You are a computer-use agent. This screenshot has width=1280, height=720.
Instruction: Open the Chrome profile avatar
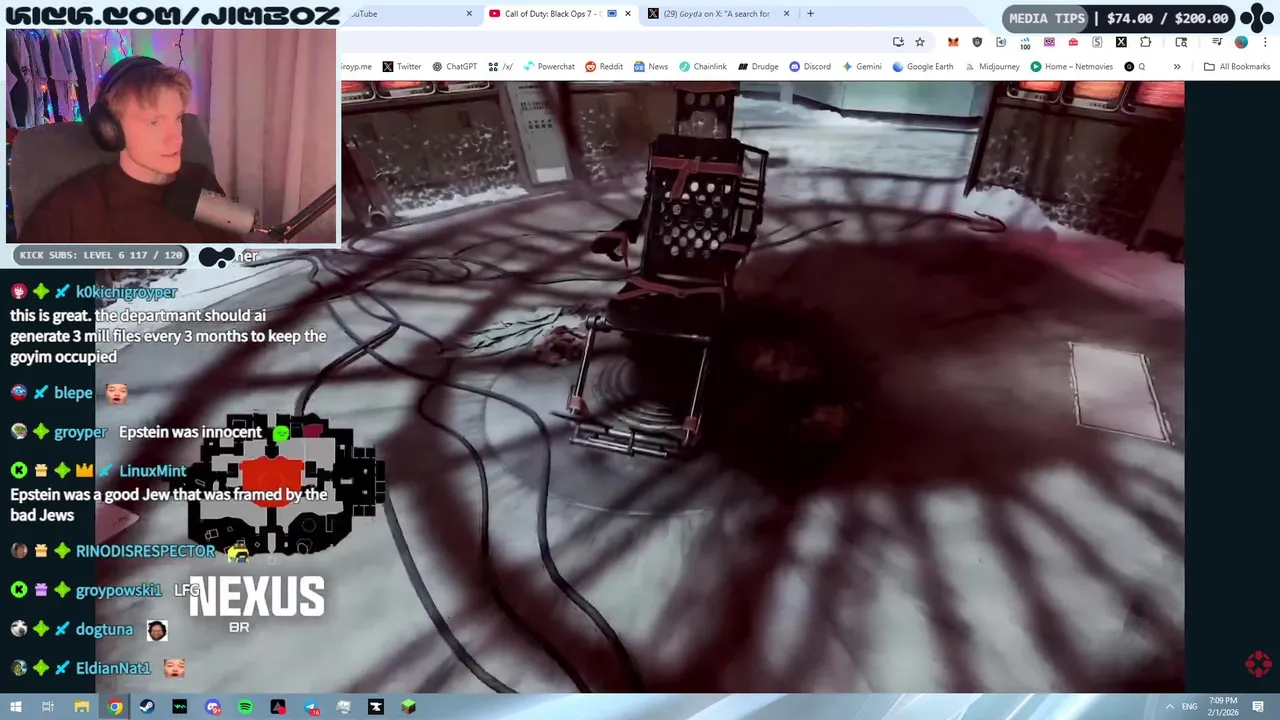pos(1241,42)
